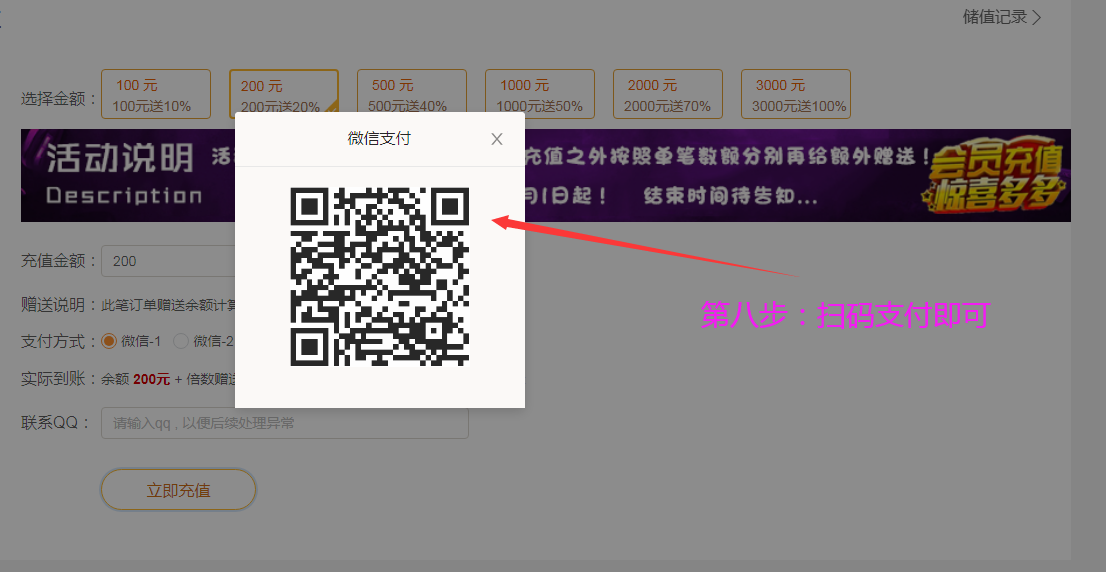Select the 100 元 recharge amount option
Image resolution: width=1106 pixels, height=572 pixels.
coord(155,94)
